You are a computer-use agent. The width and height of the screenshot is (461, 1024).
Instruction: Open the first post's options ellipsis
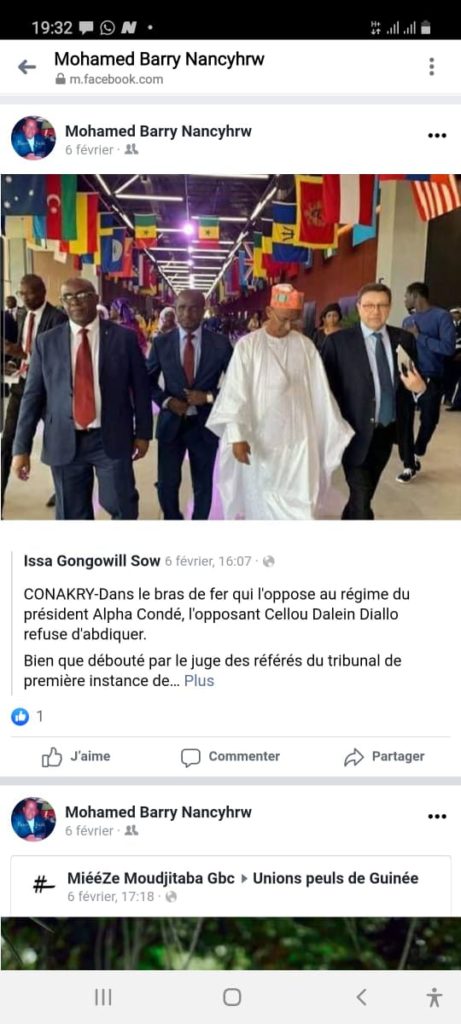pos(437,136)
